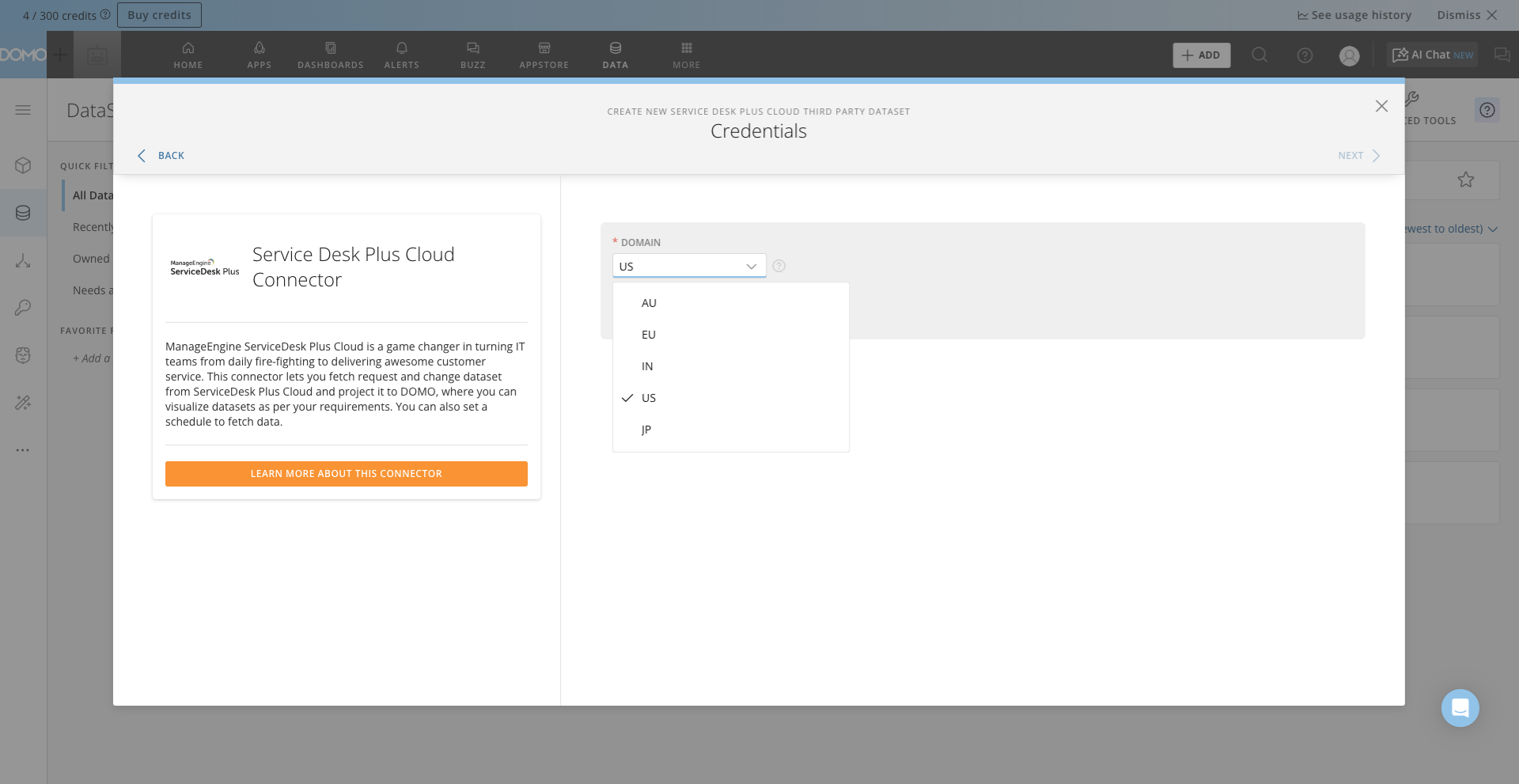Click the credits info icon
The width and height of the screenshot is (1519, 784).
[x=105, y=14]
